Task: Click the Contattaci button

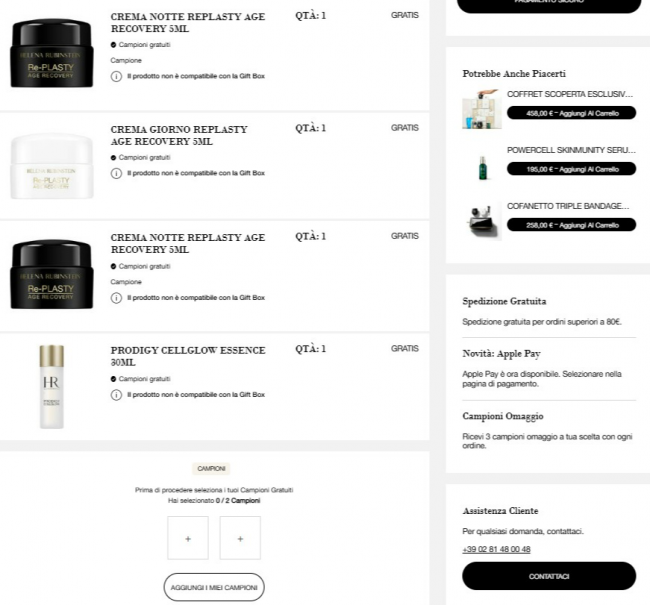Action: pos(549,576)
